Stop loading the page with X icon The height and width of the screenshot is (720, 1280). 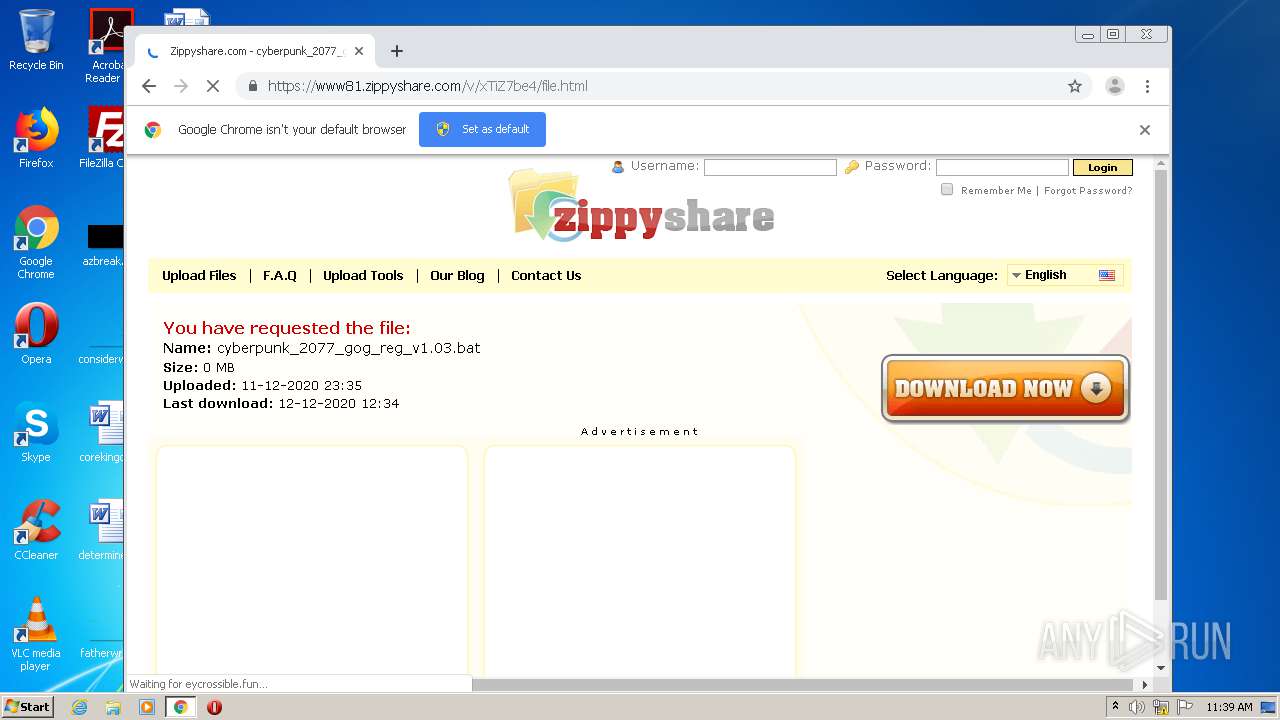pos(212,86)
